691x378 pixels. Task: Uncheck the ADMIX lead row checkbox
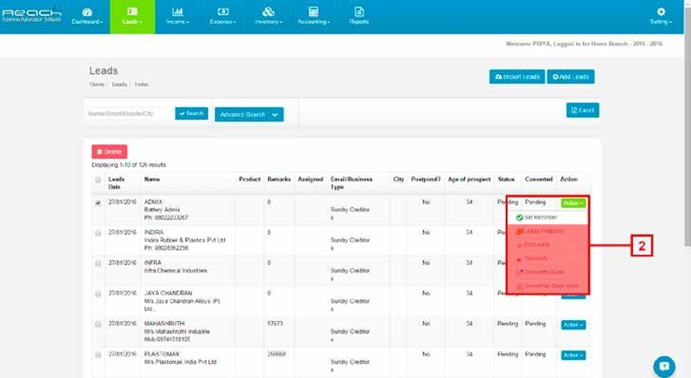(98, 203)
